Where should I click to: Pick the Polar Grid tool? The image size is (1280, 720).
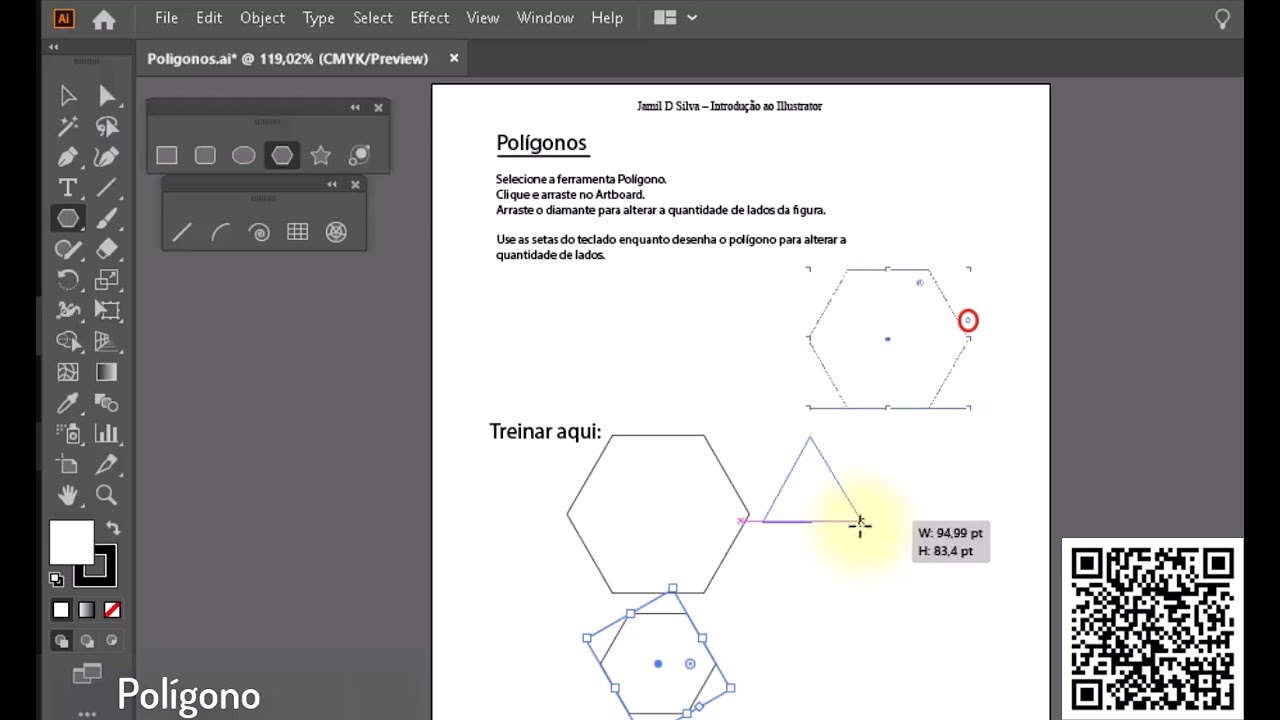336,232
